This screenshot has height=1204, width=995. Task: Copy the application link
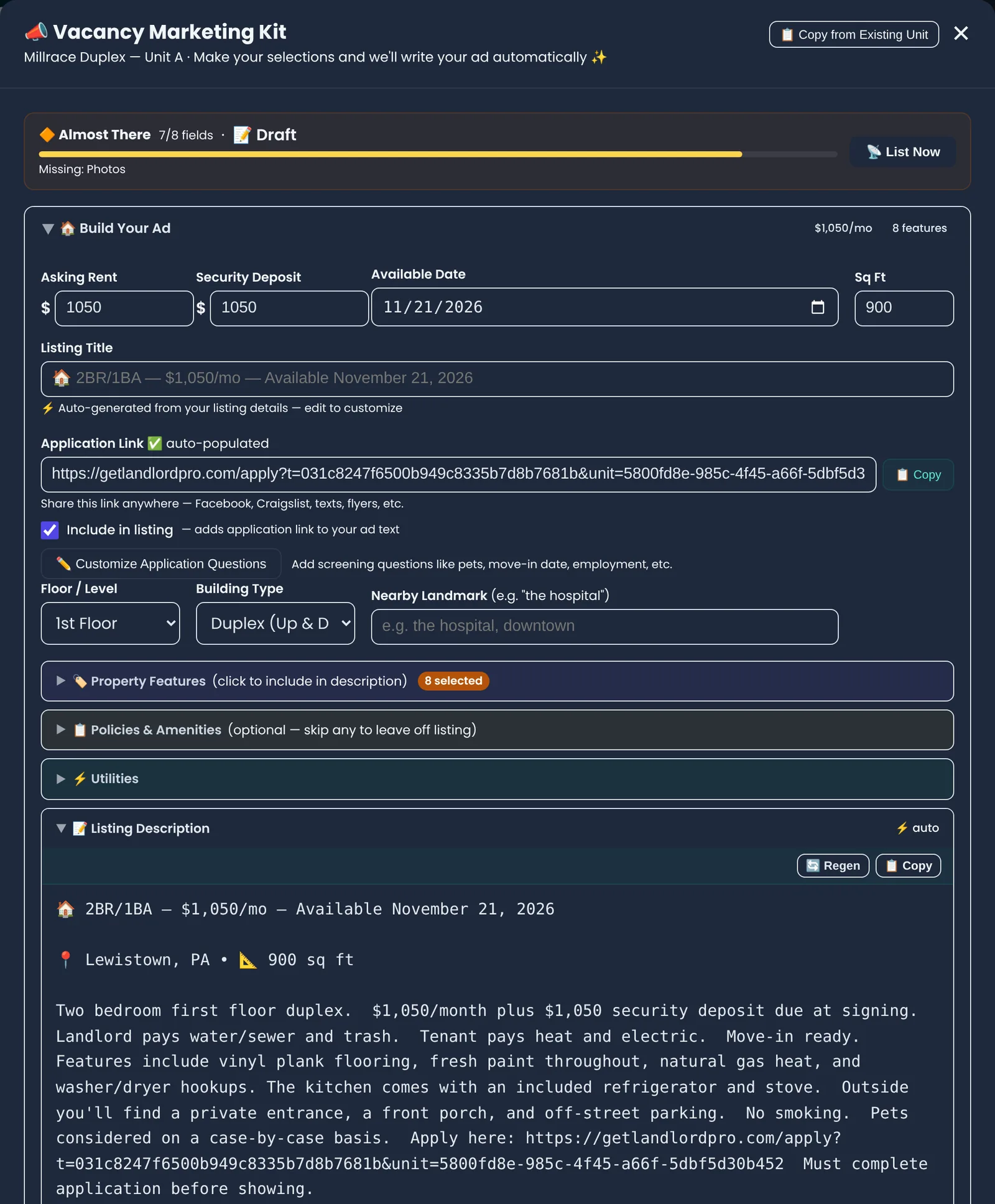click(x=918, y=475)
